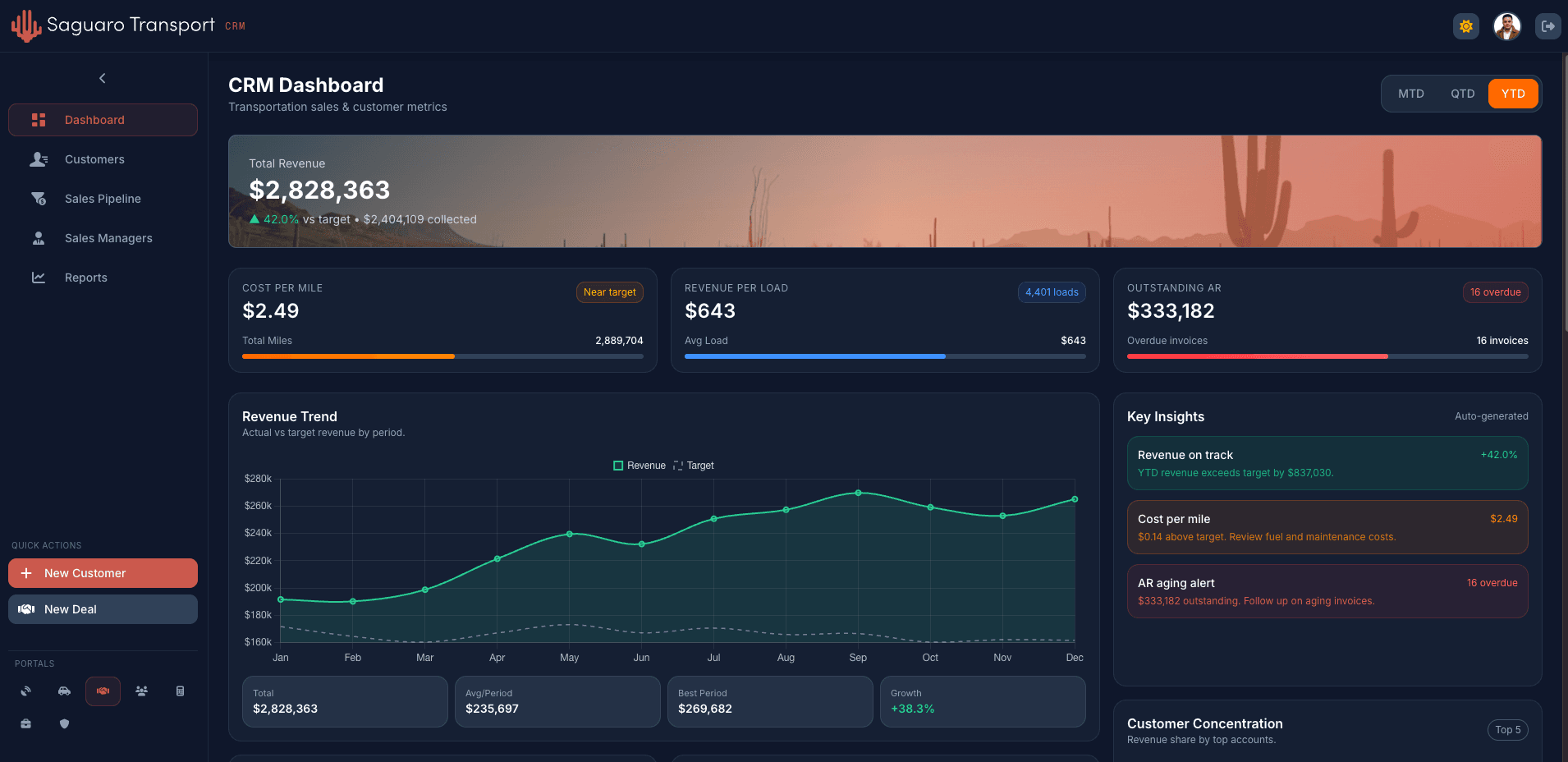Click the New Customer button
This screenshot has height=762, width=1568.
[103, 573]
